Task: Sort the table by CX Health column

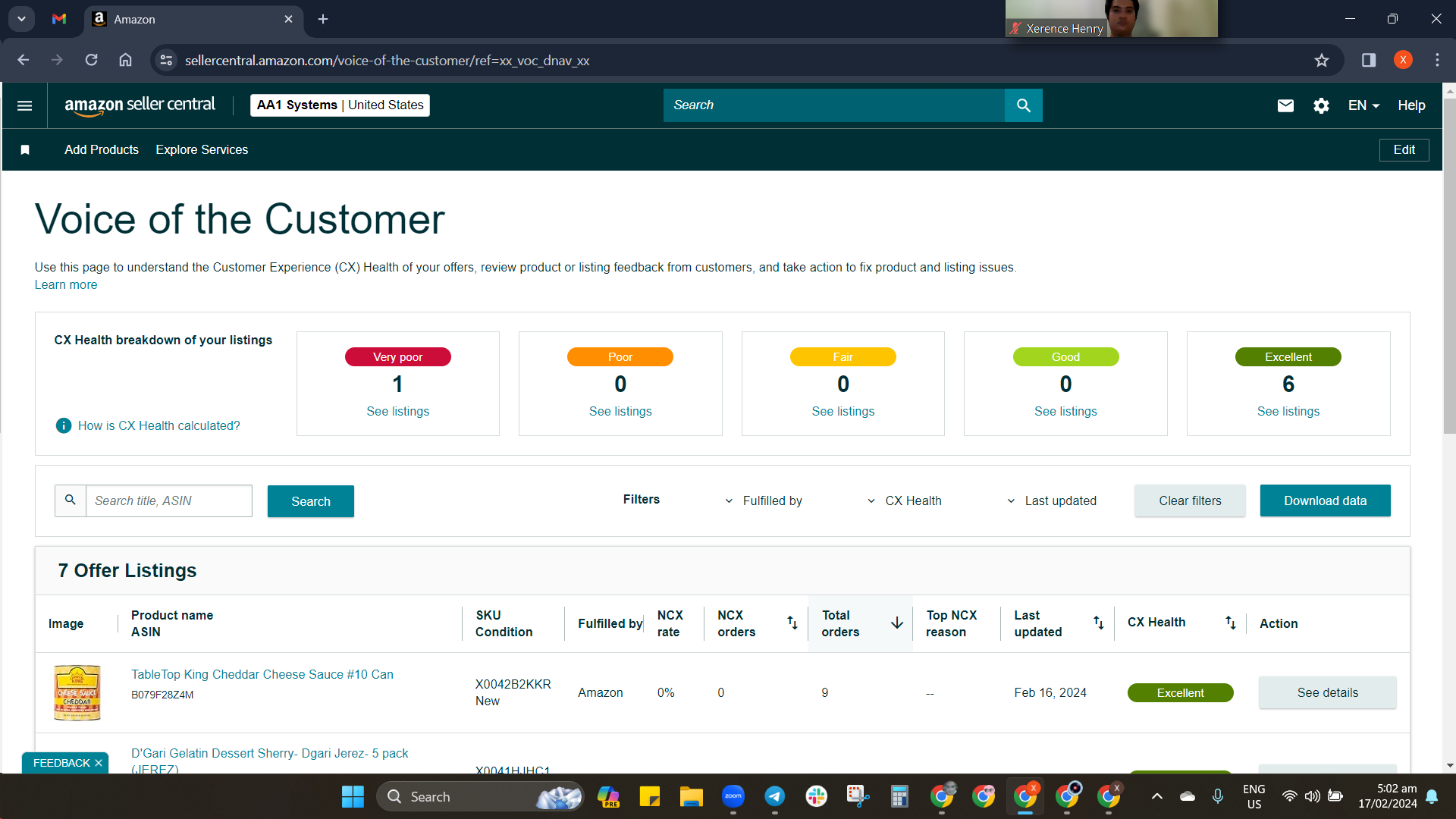Action: pos(1230,623)
